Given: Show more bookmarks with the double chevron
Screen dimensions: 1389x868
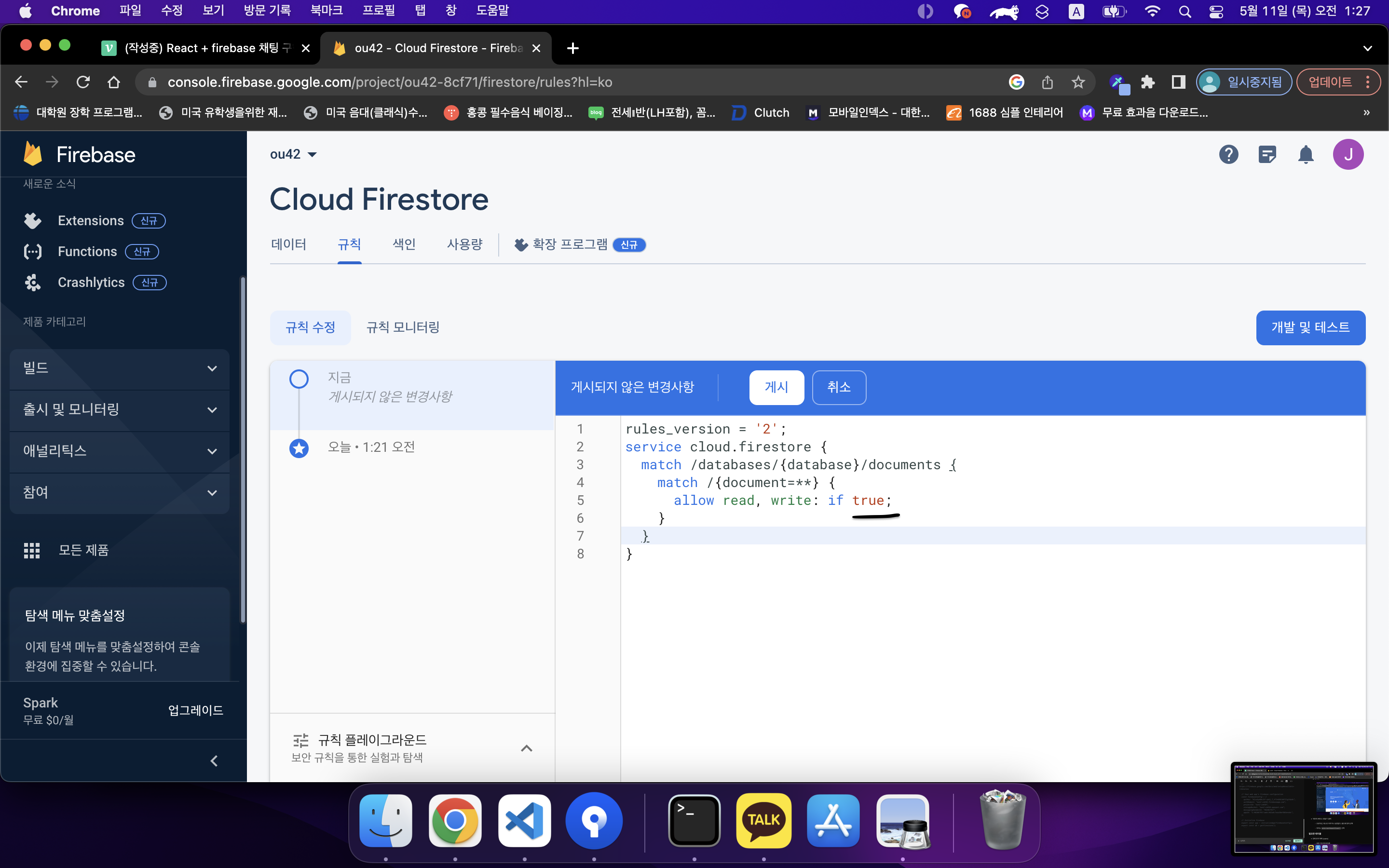Looking at the screenshot, I should point(1367,112).
